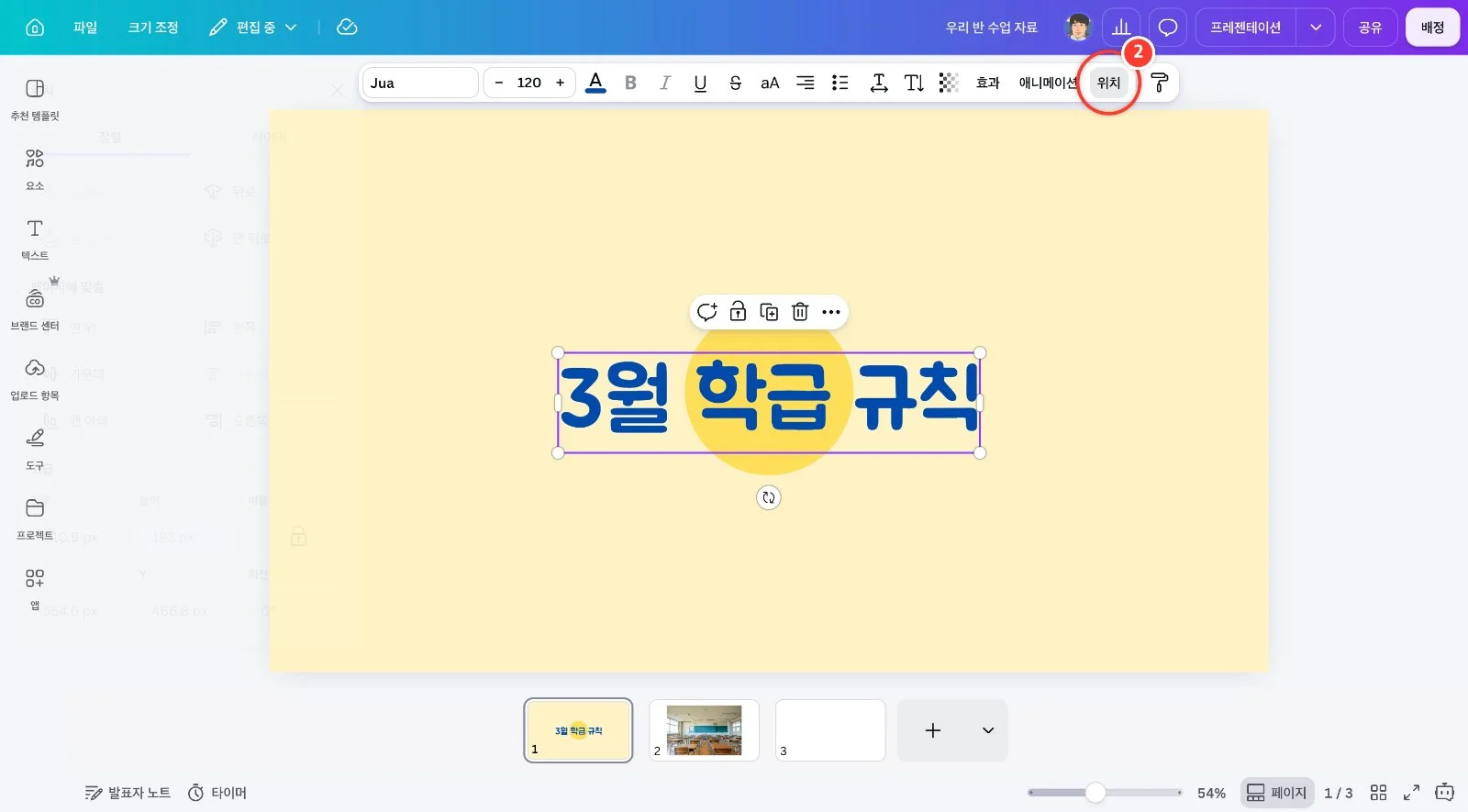Open the 브랜드 센터 sidebar tab
This screenshot has width=1468, height=812.
(35, 310)
